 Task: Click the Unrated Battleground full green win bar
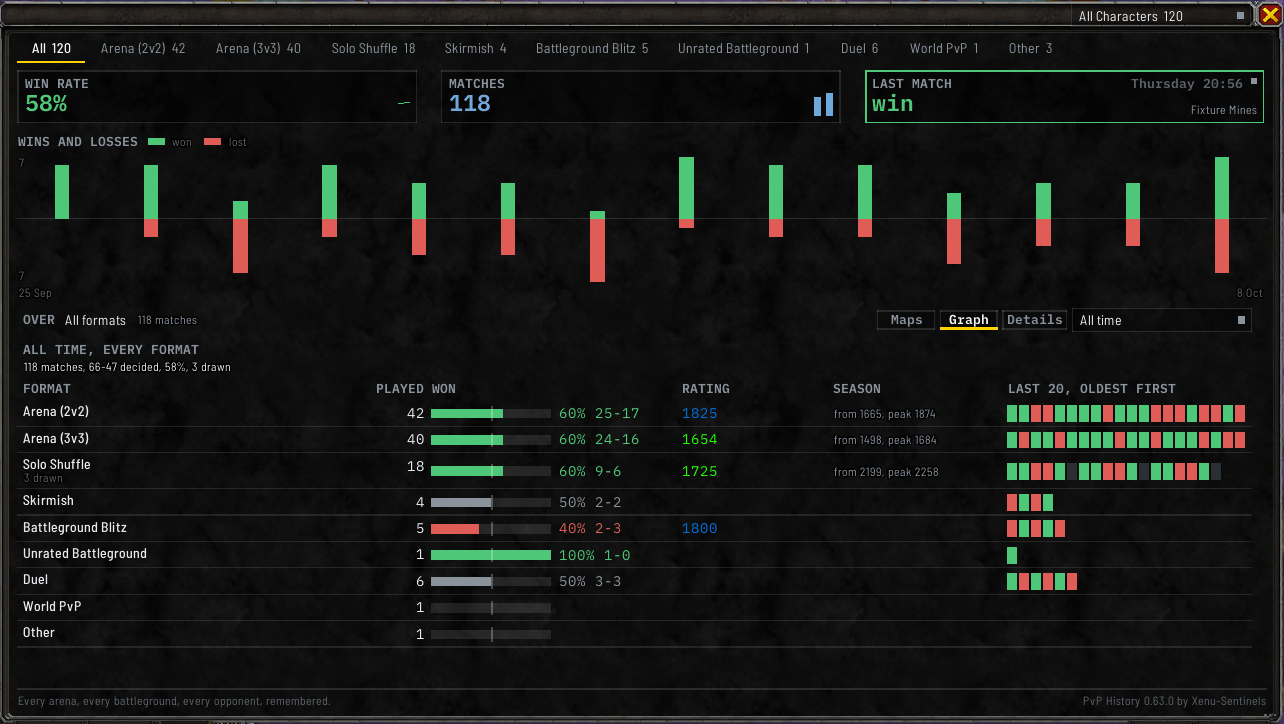pos(491,555)
